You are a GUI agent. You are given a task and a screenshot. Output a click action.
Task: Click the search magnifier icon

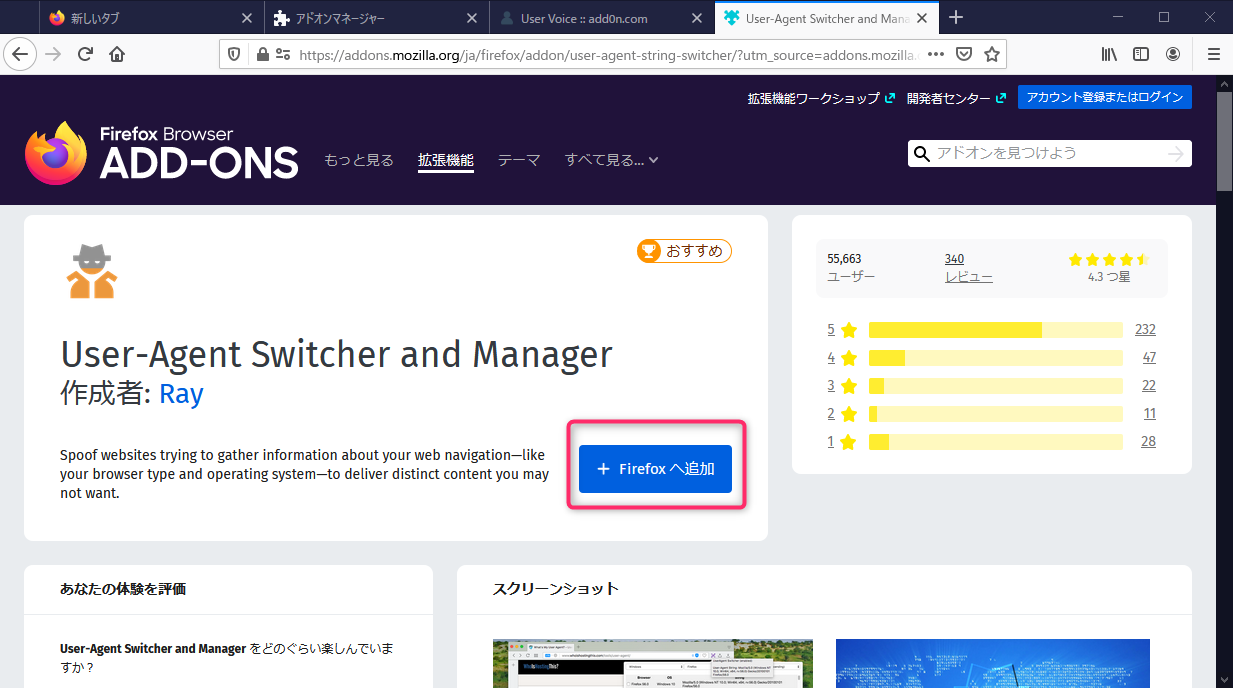[922, 154]
